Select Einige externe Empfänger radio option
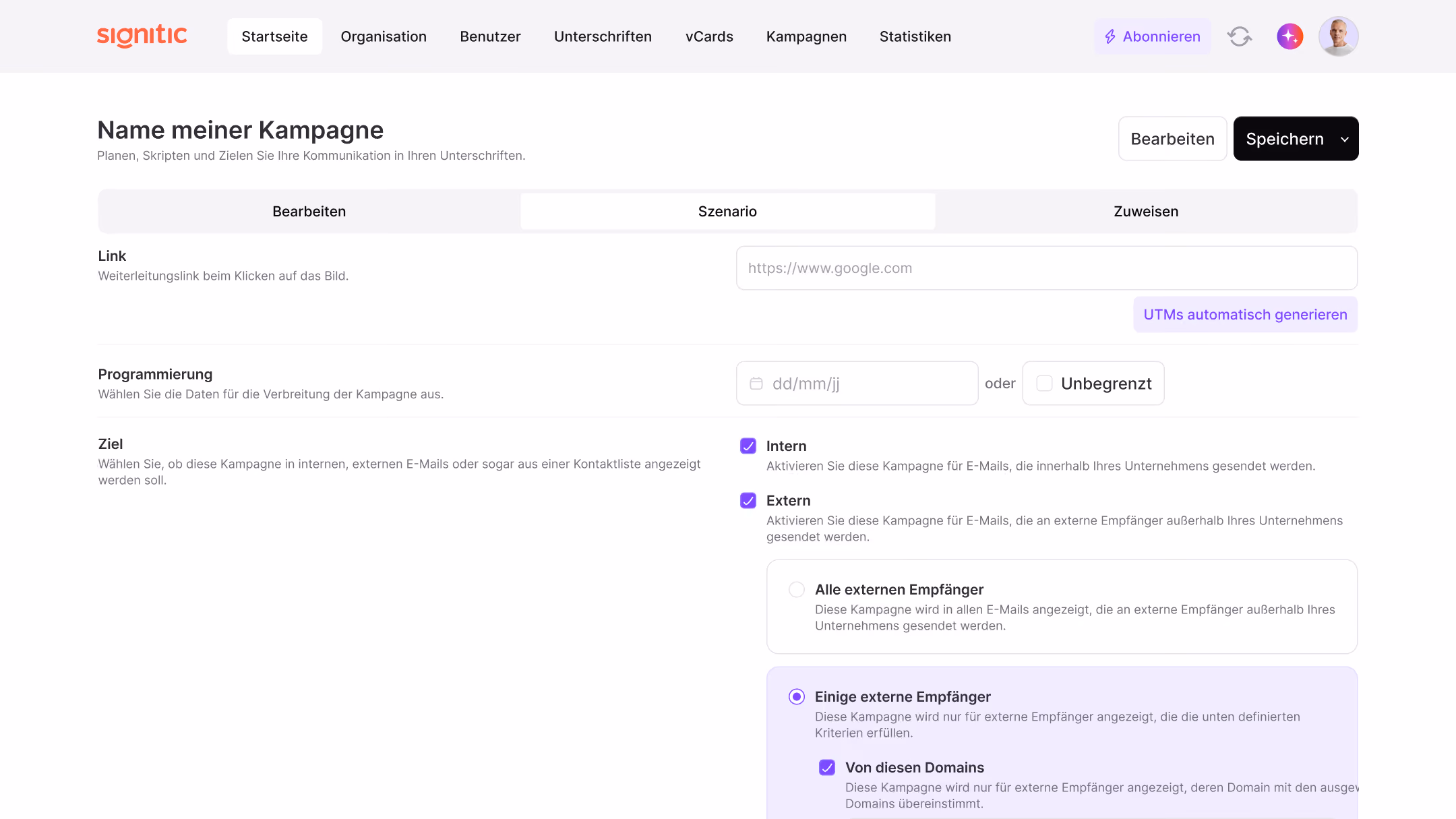This screenshot has width=1456, height=819. (797, 696)
